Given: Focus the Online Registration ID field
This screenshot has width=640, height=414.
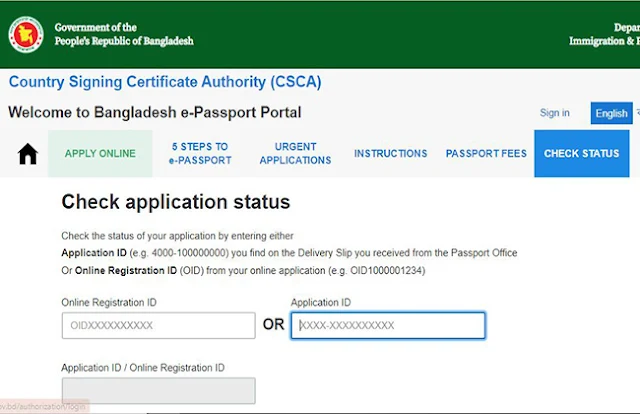Looking at the screenshot, I should coord(159,325).
